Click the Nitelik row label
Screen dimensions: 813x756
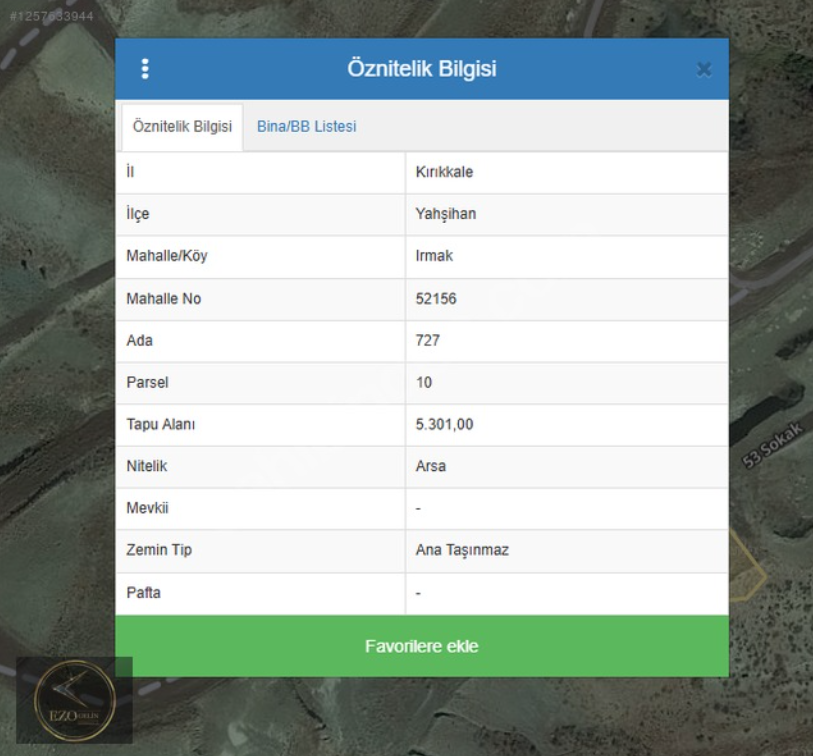(x=146, y=466)
